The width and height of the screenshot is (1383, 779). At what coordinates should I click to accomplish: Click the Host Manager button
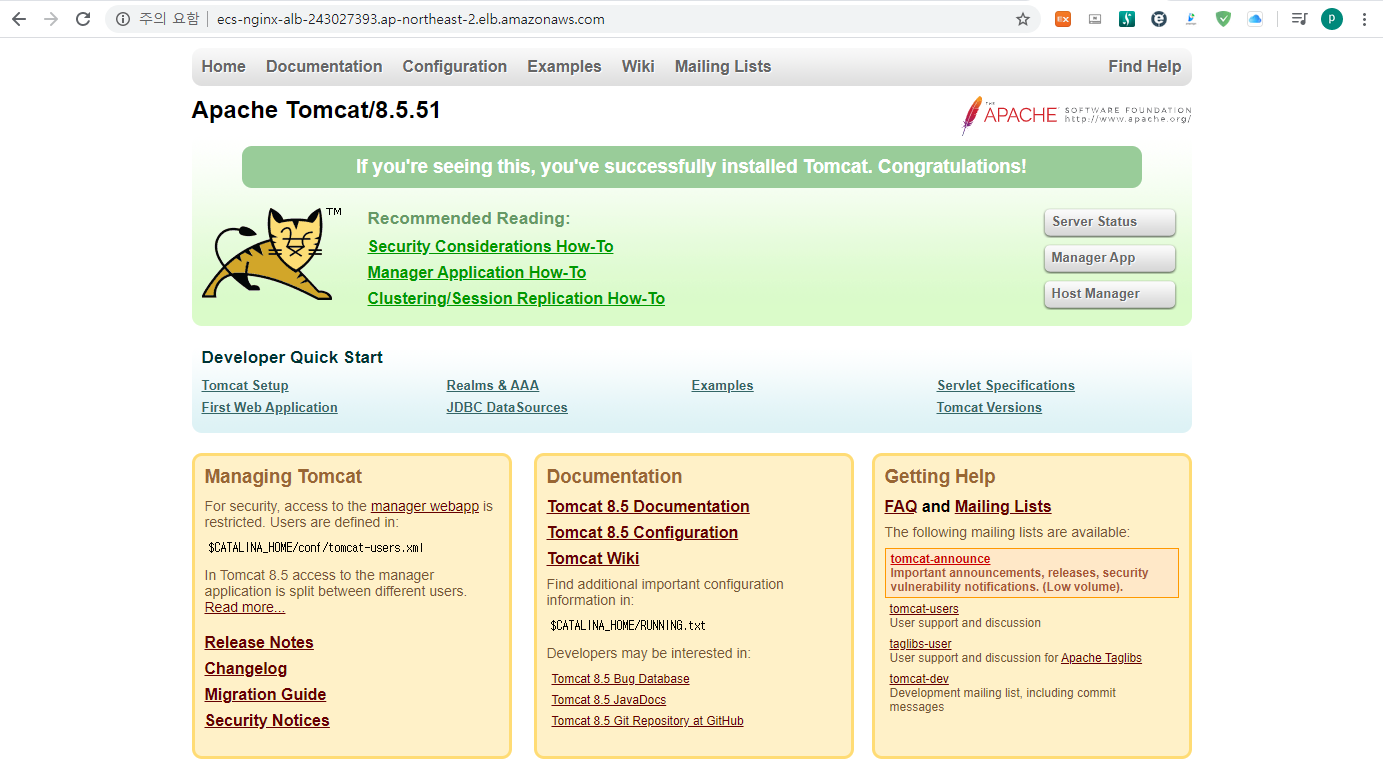pos(1109,294)
